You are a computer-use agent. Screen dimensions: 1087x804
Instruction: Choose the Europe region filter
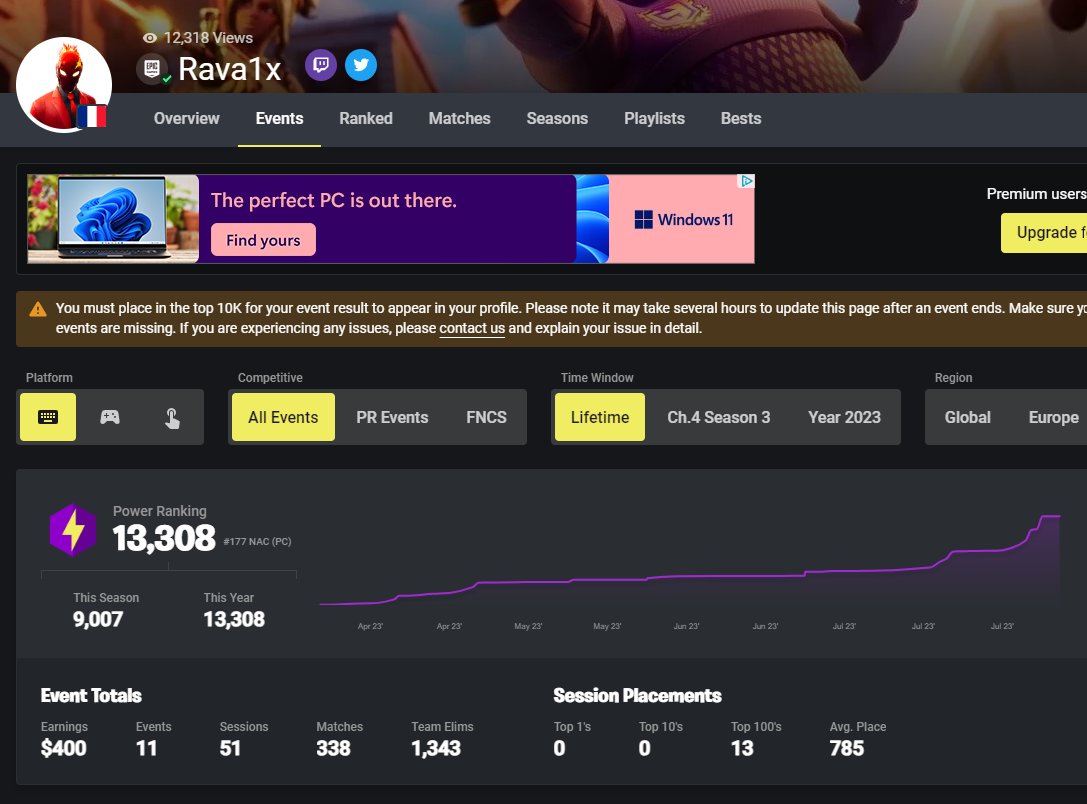[x=1053, y=417]
